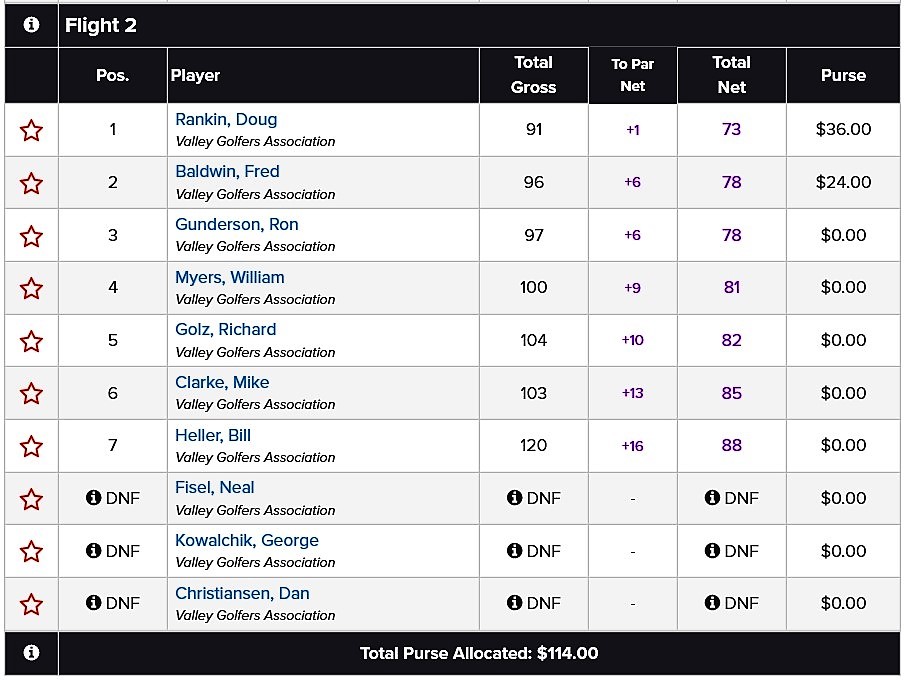Click the info icon beside Flight 2 header

(31, 25)
